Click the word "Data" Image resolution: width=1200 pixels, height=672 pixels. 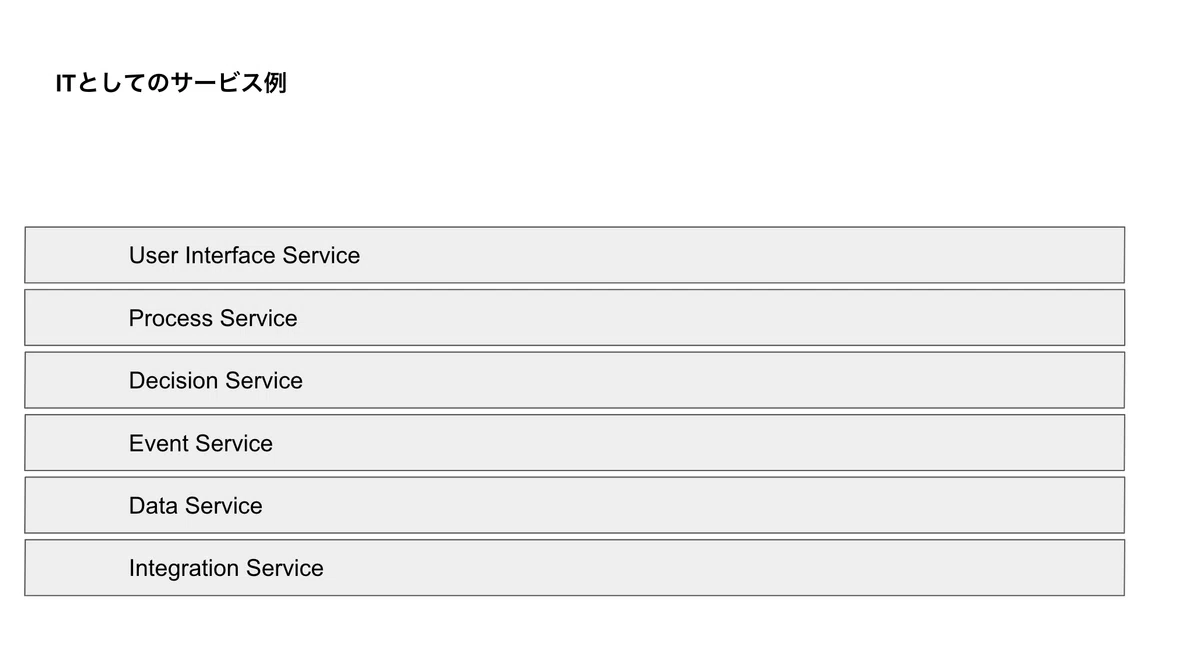tap(153, 506)
